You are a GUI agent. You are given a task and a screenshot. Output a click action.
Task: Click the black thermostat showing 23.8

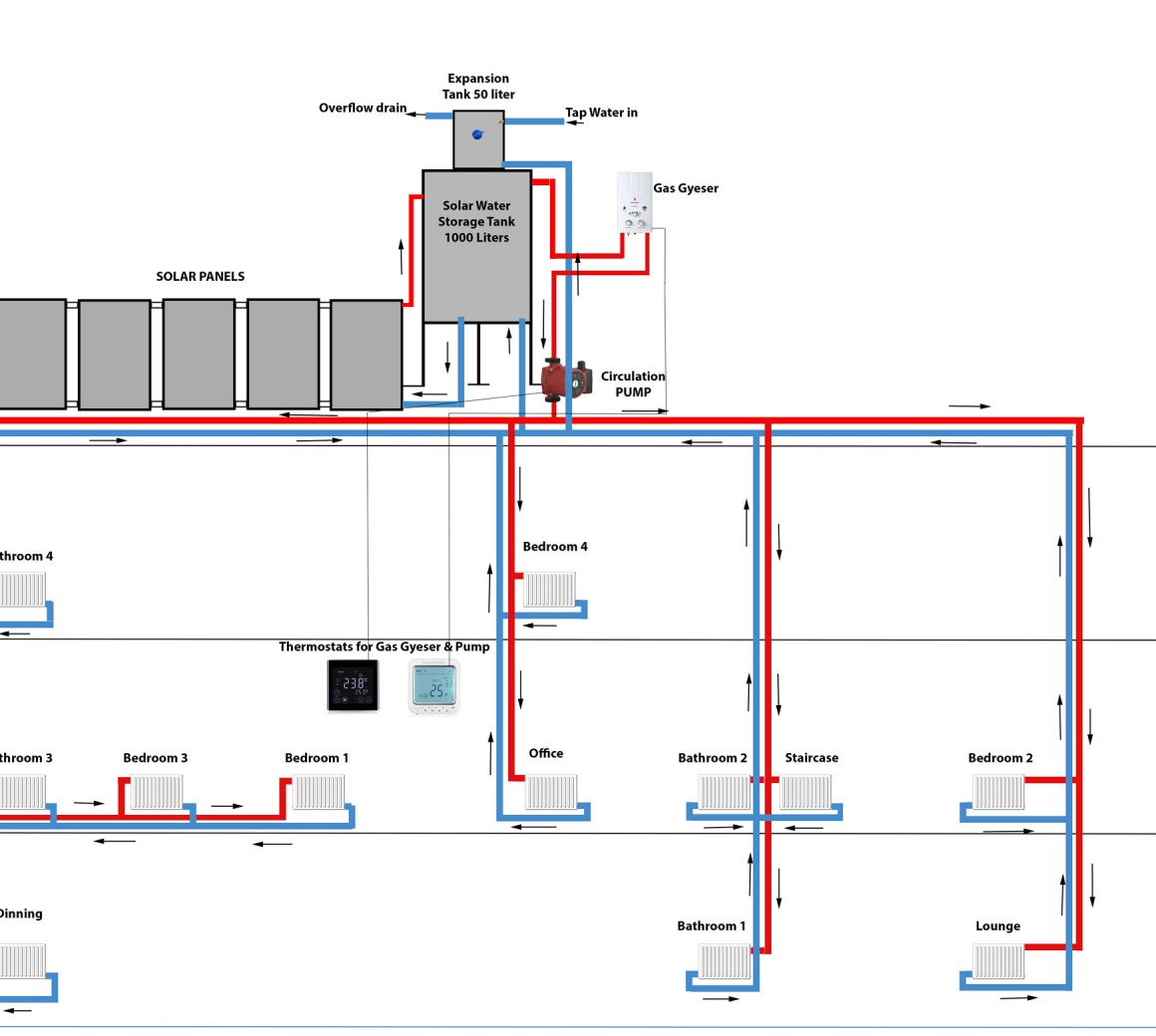pos(353,685)
